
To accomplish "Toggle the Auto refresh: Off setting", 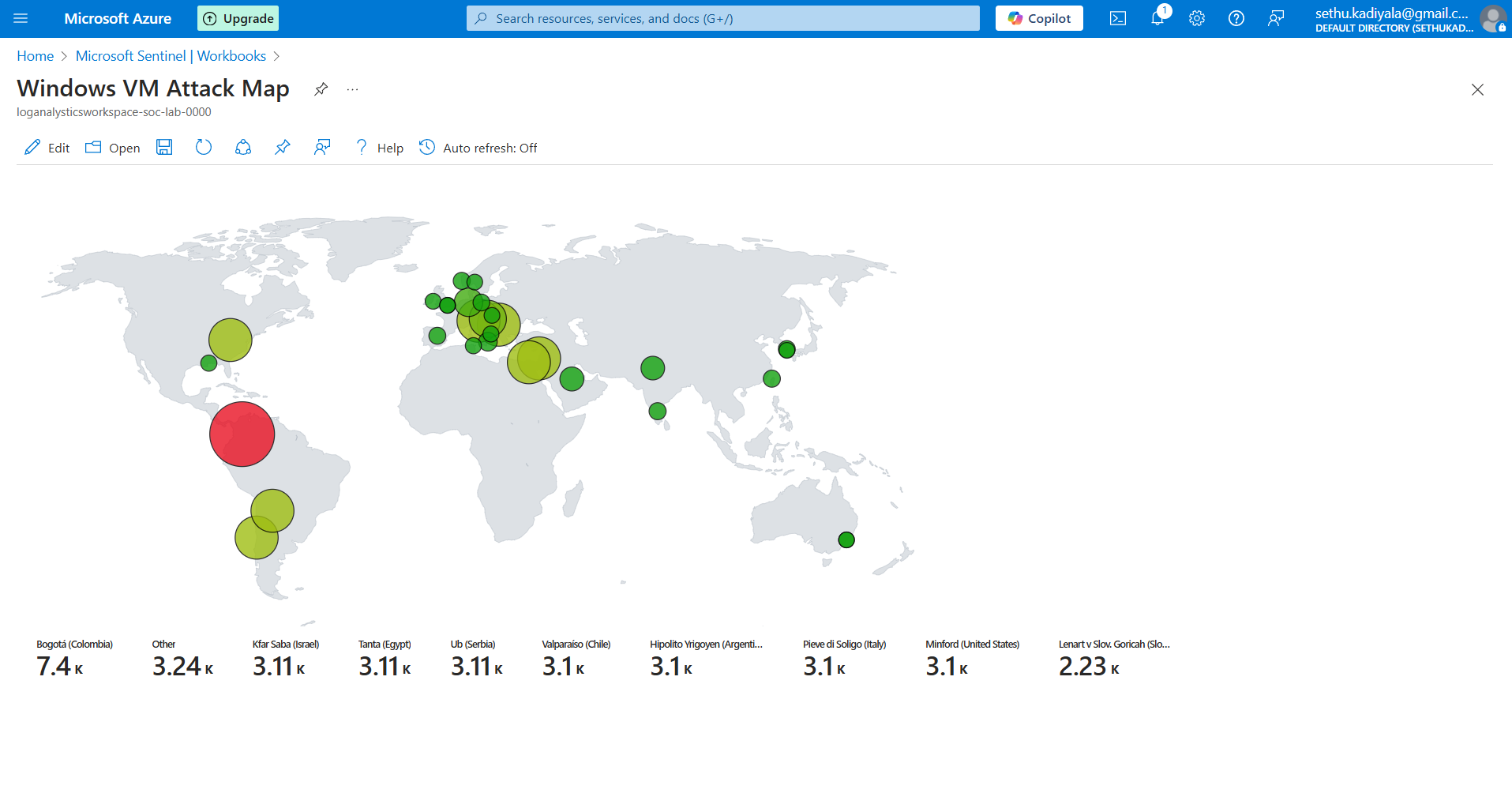I will click(478, 148).
